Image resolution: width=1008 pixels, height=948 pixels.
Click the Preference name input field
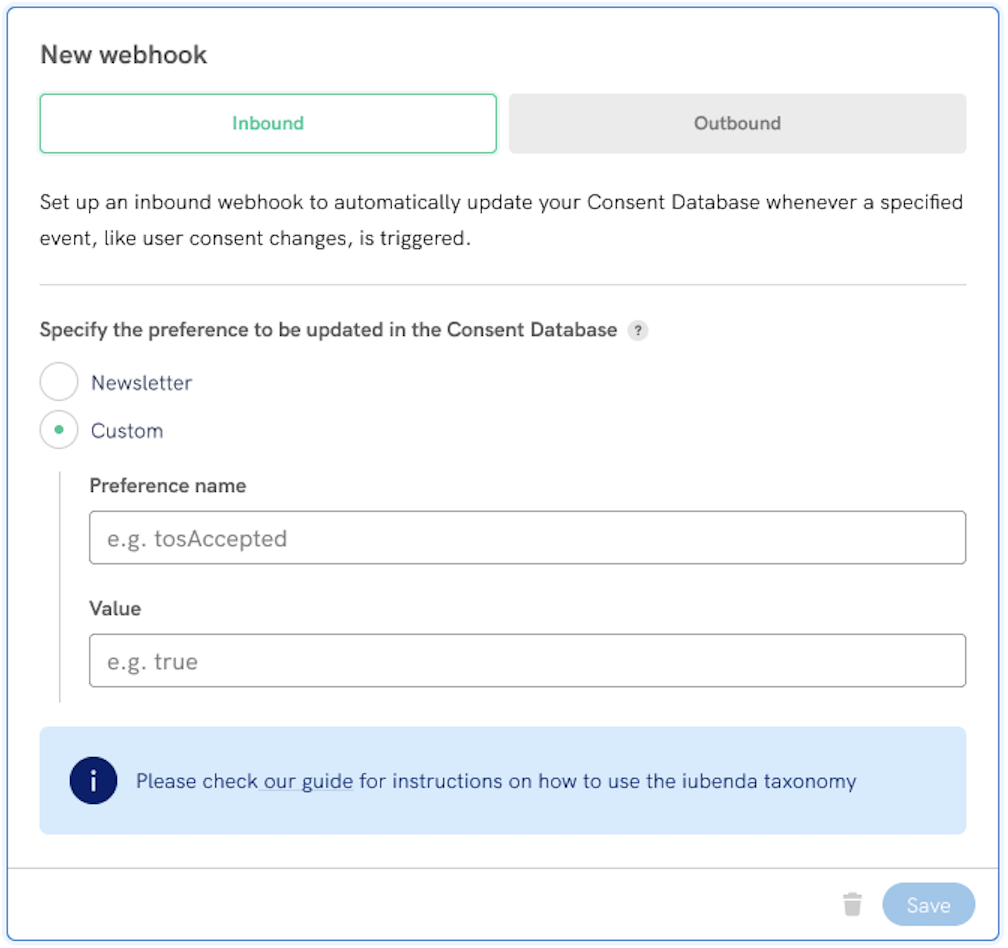[527, 538]
